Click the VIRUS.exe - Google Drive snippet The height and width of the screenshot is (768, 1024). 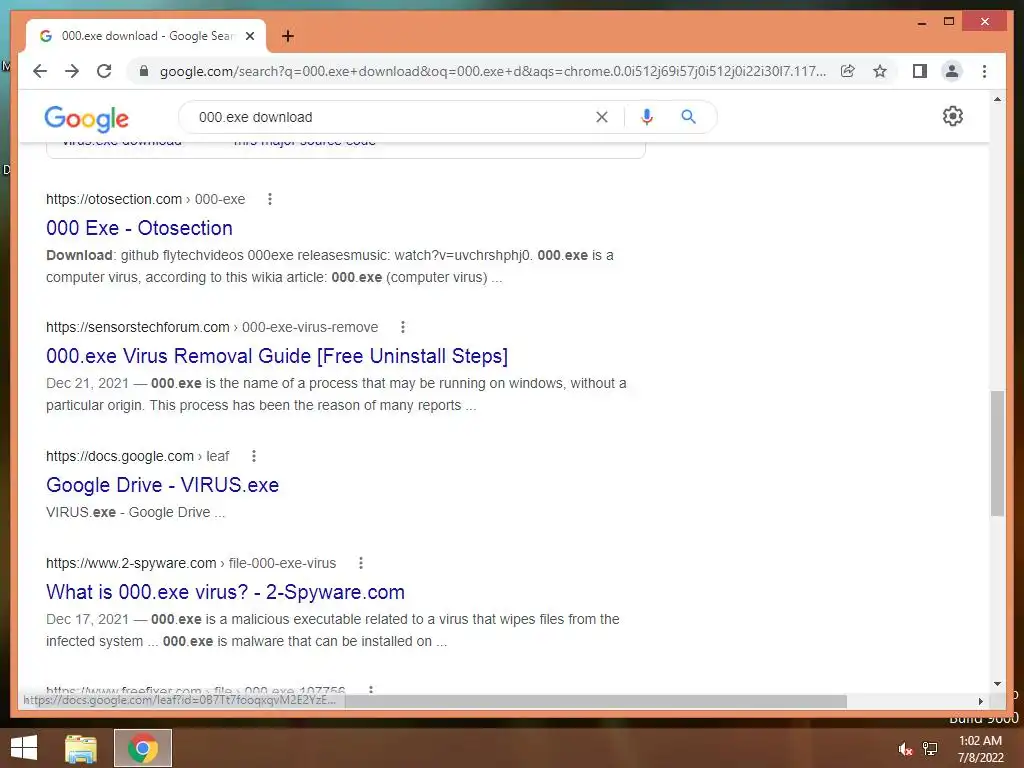(x=136, y=513)
